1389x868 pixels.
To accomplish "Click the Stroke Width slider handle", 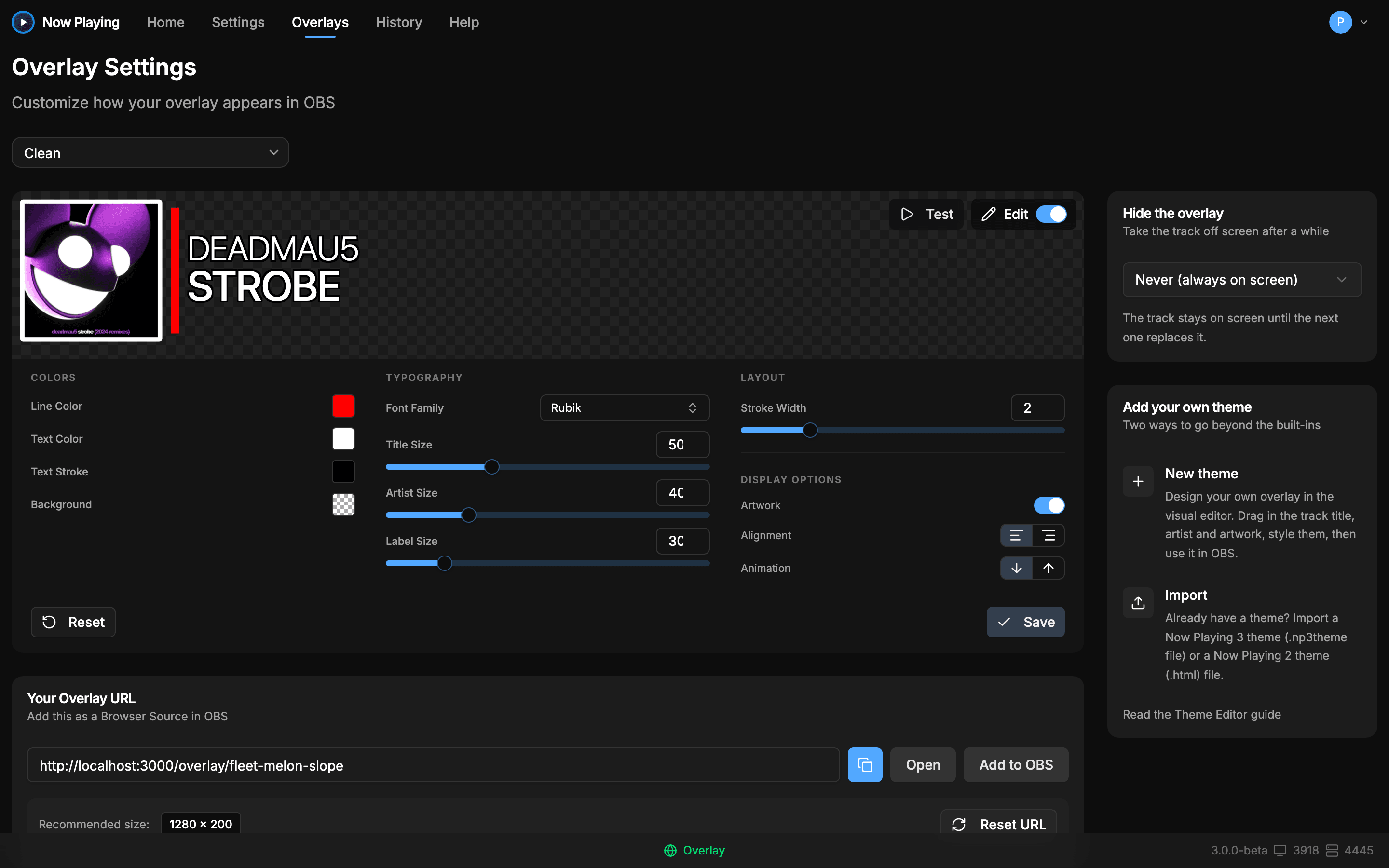I will coord(810,430).
